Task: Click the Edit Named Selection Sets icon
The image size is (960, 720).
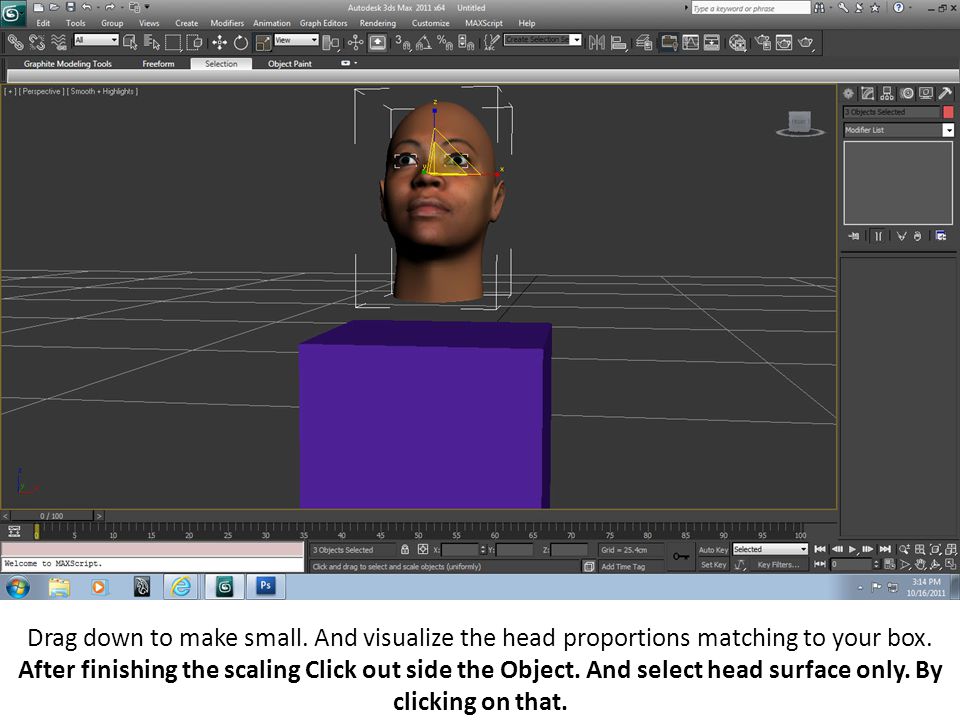Action: pos(492,42)
